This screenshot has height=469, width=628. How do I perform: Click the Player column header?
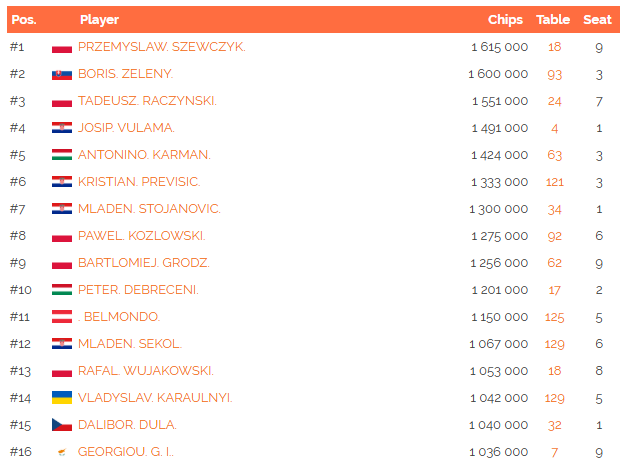99,19
